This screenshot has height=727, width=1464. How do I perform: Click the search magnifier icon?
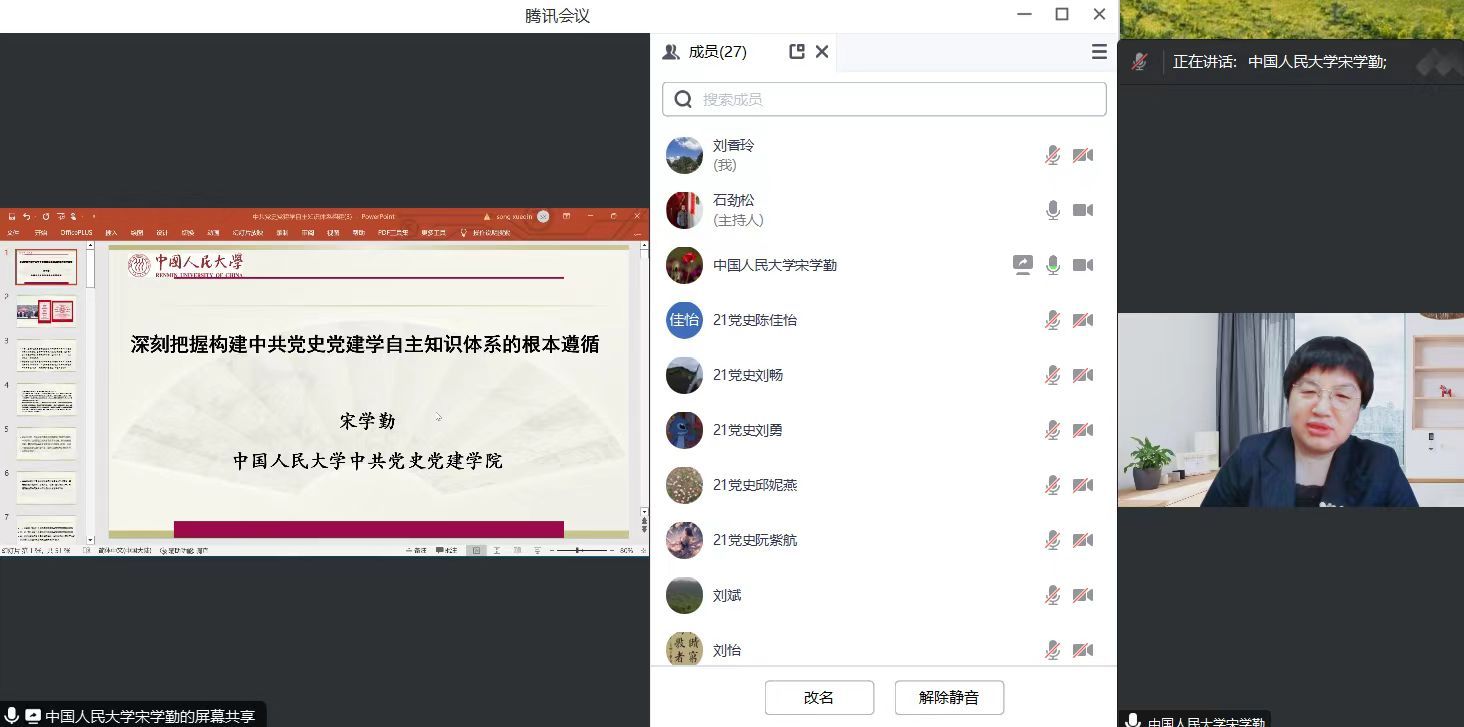683,99
